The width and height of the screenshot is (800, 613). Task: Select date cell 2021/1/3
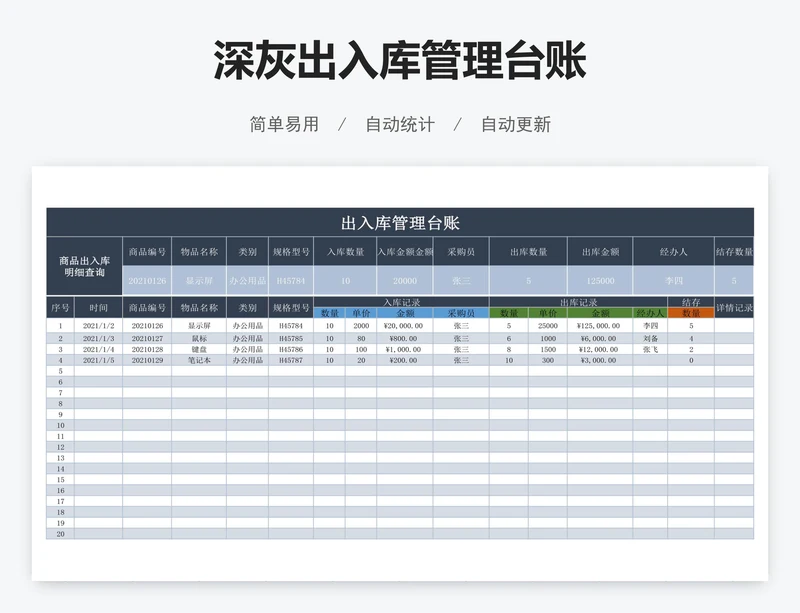[98, 338]
